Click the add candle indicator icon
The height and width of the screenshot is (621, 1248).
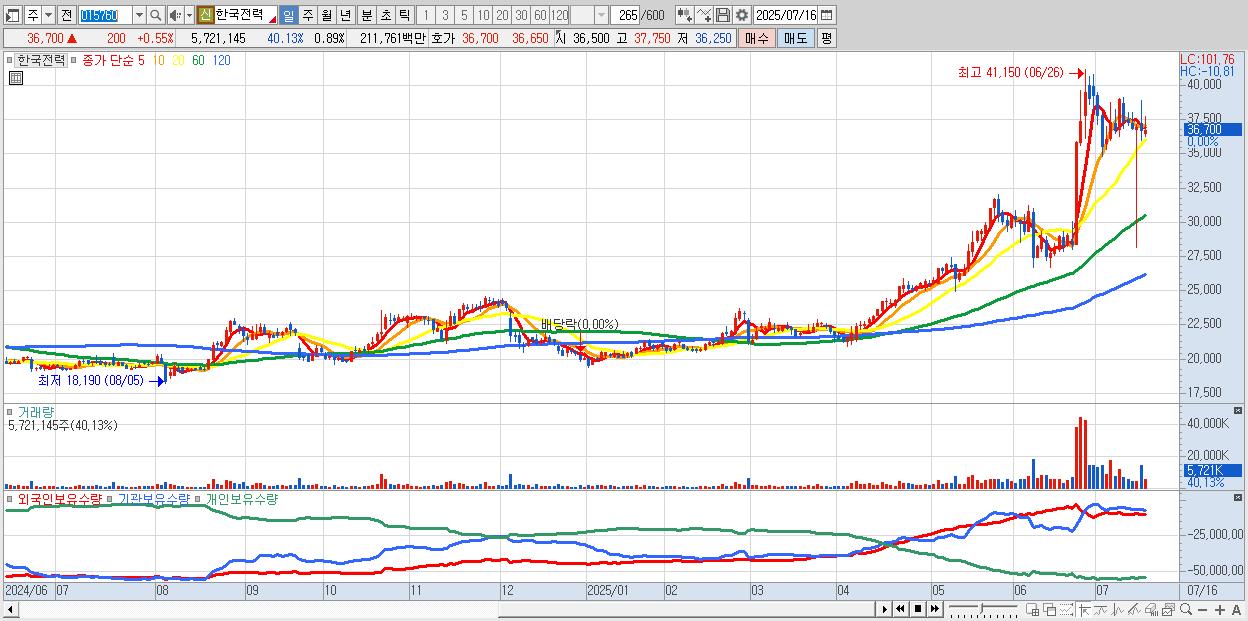click(685, 15)
